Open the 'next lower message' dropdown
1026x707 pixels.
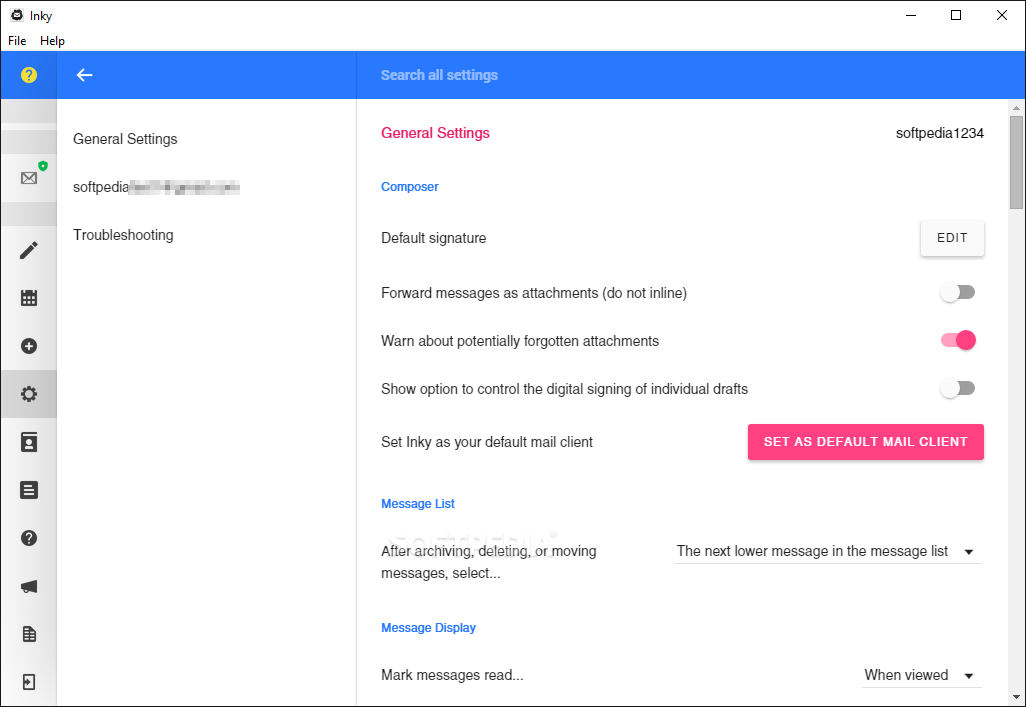click(x=827, y=551)
